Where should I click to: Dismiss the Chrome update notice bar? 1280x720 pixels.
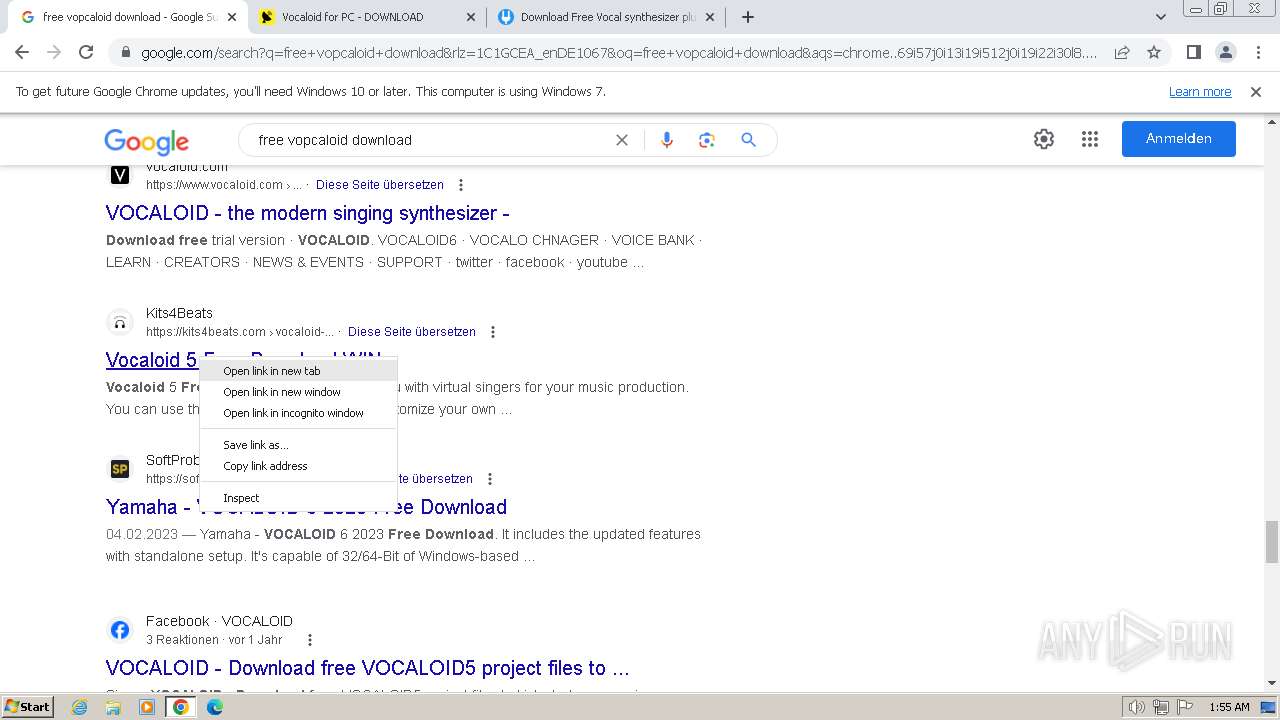[x=1256, y=91]
